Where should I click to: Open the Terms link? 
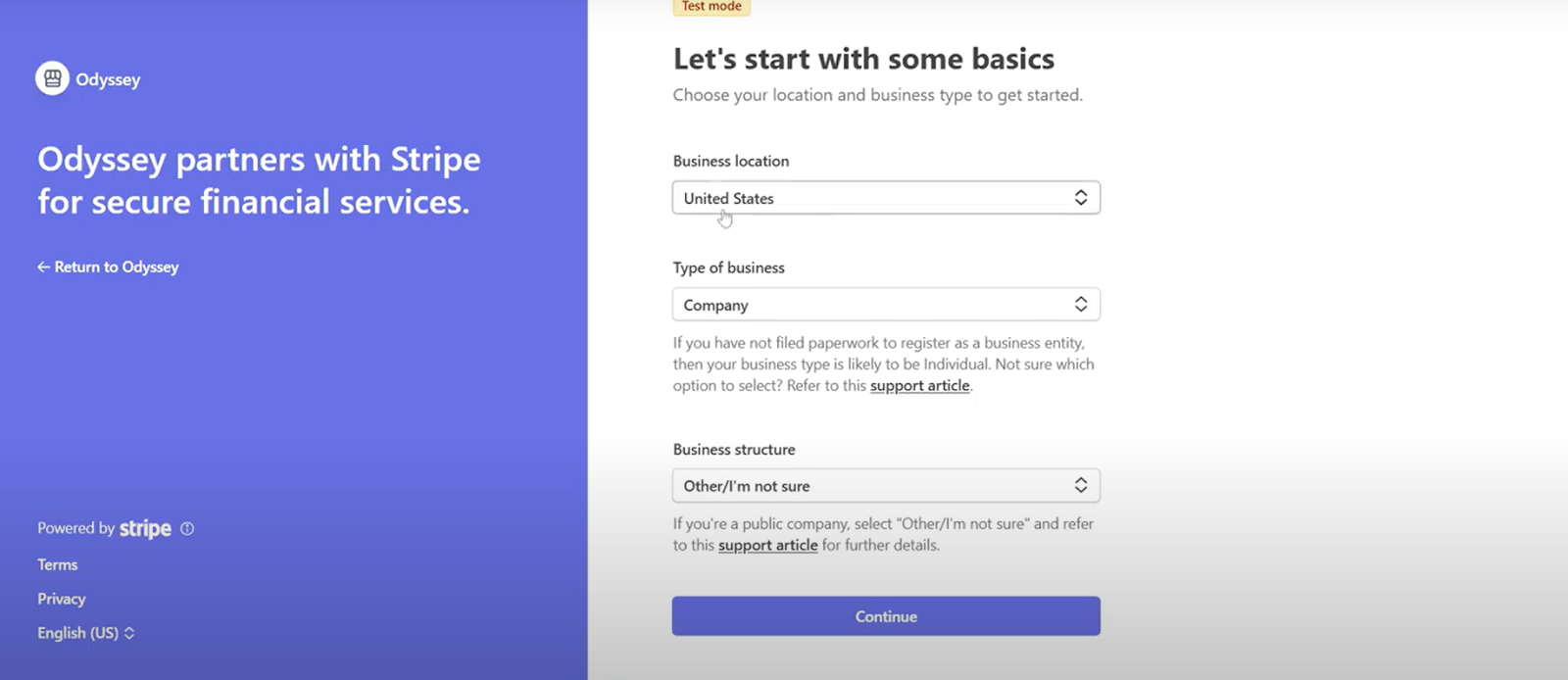pyautogui.click(x=58, y=564)
